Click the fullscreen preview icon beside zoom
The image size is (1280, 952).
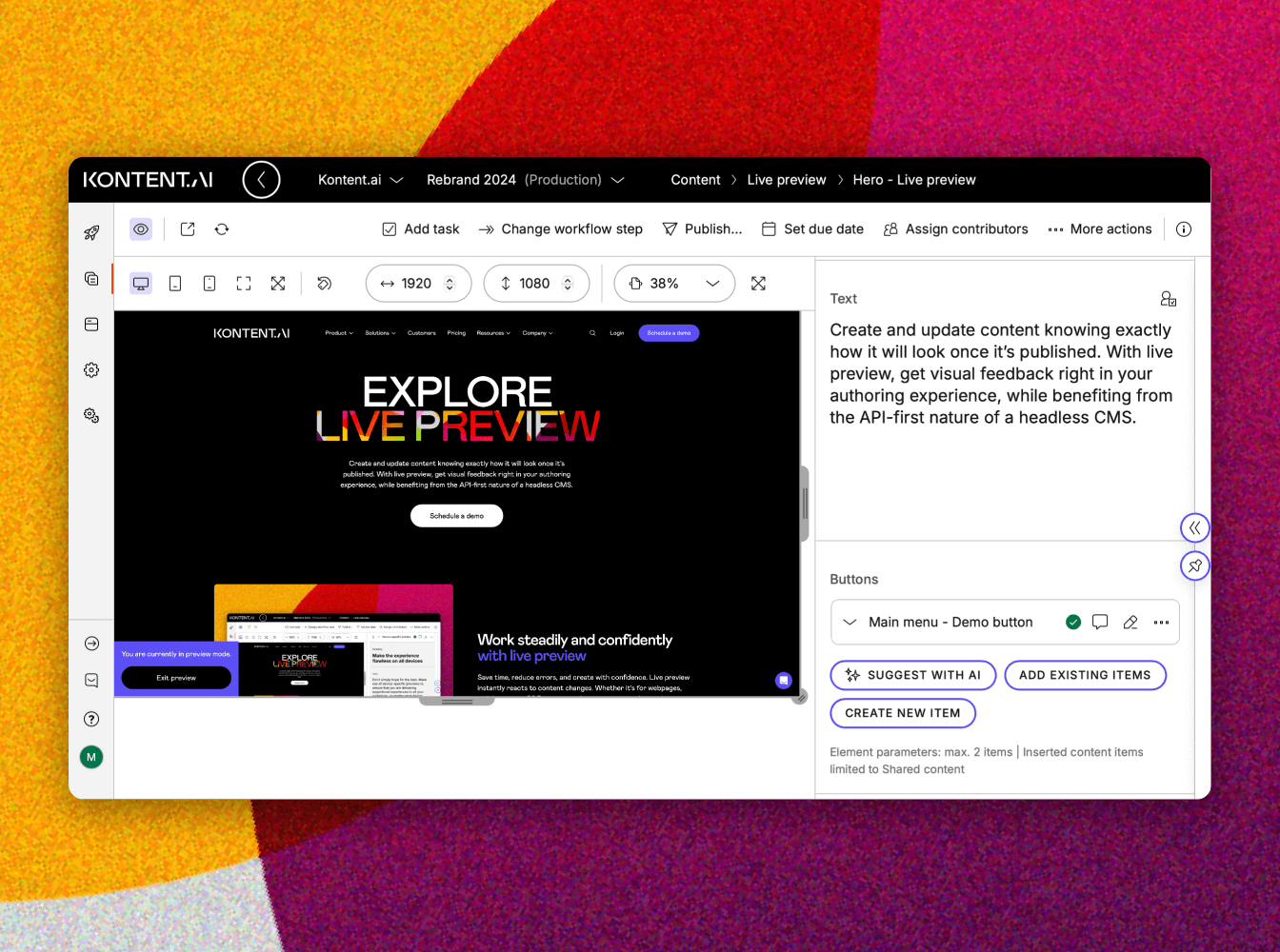click(758, 284)
